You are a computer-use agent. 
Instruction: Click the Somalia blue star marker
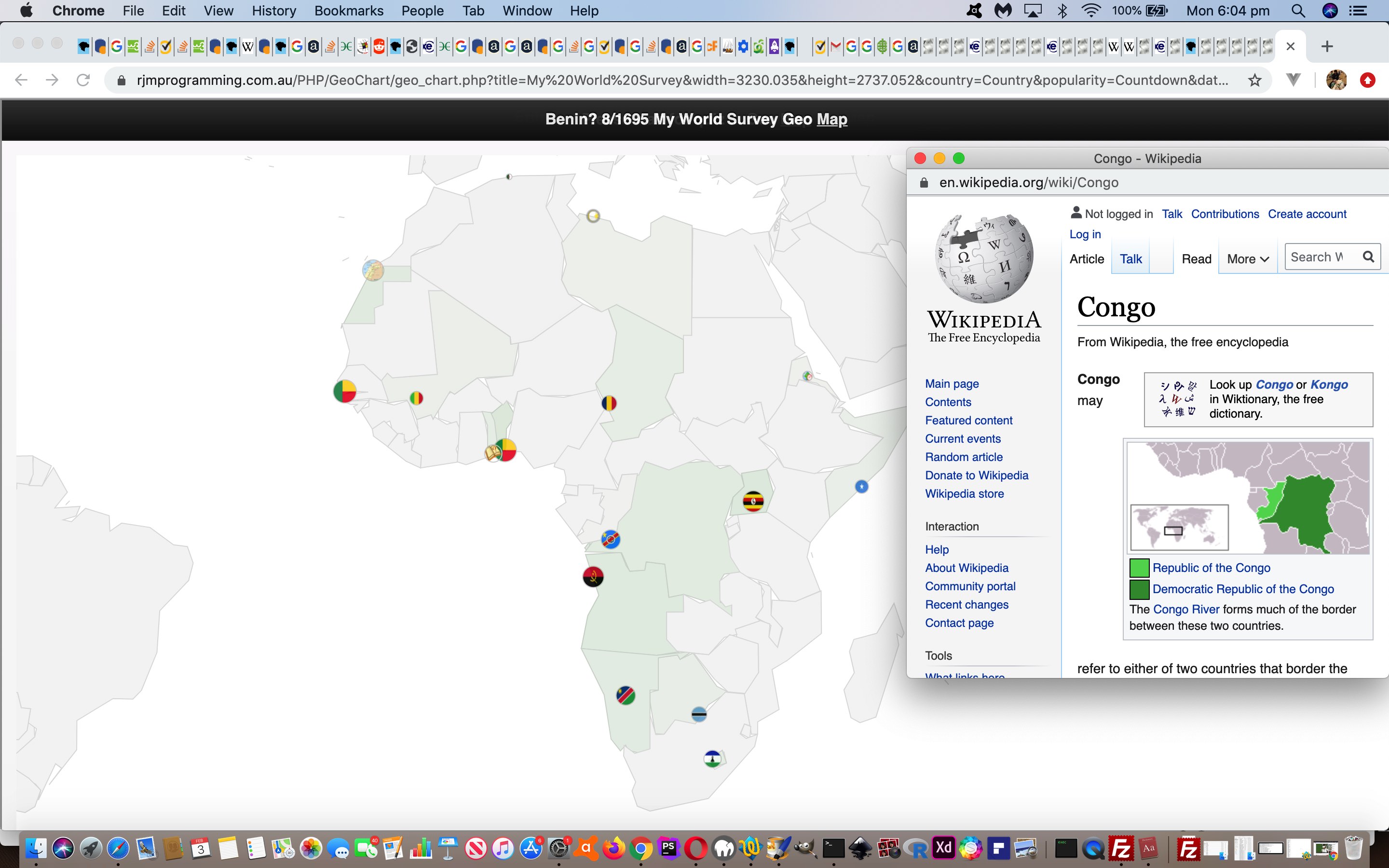861,487
